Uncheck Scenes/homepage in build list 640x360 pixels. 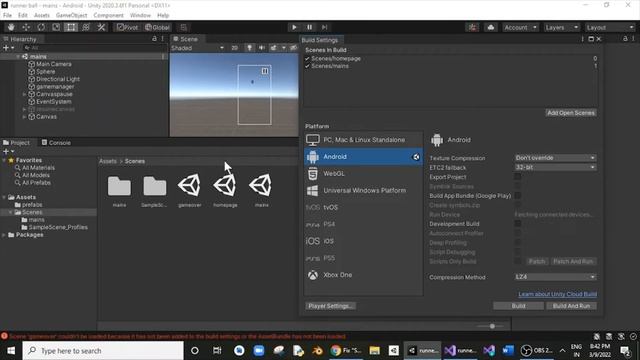[x=307, y=58]
